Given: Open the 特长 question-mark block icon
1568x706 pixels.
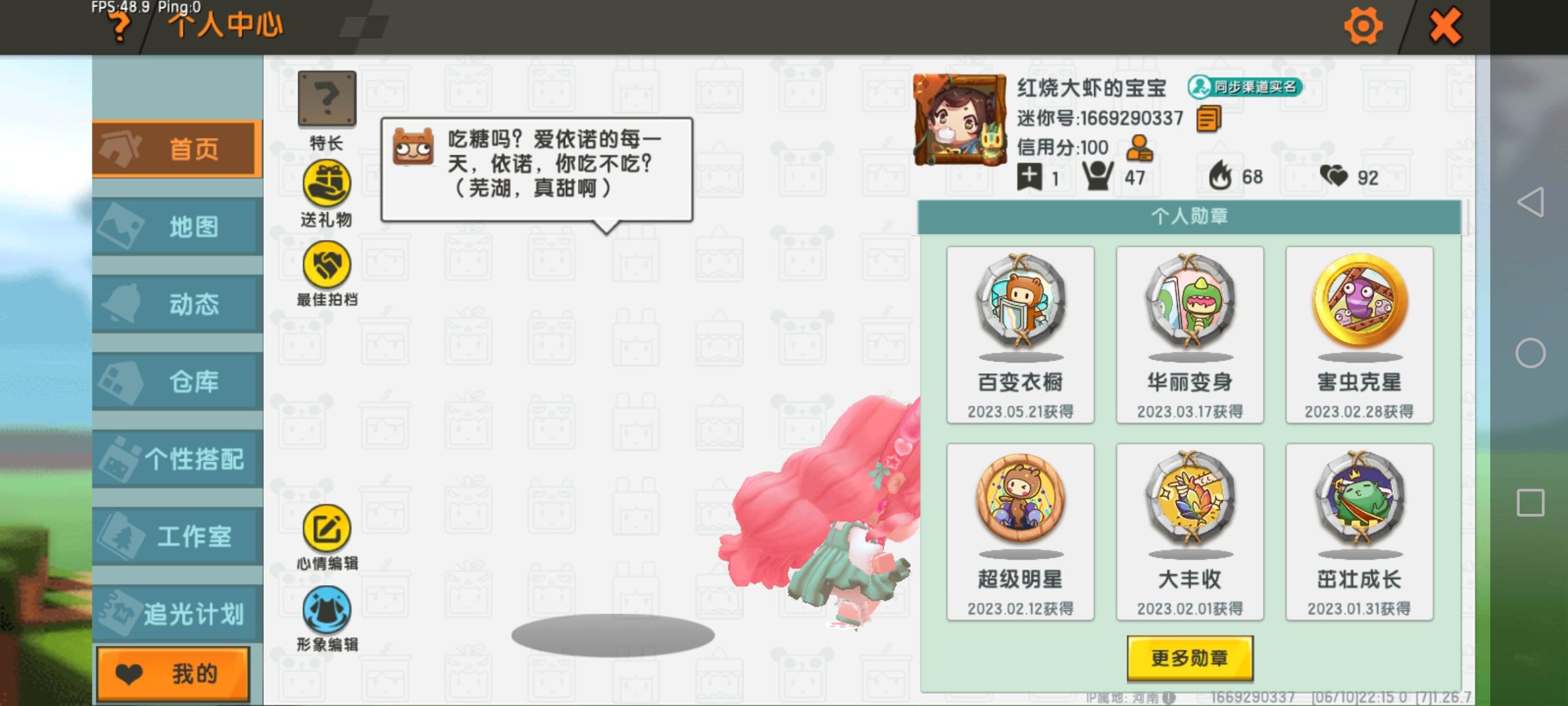Looking at the screenshot, I should pos(327,99).
